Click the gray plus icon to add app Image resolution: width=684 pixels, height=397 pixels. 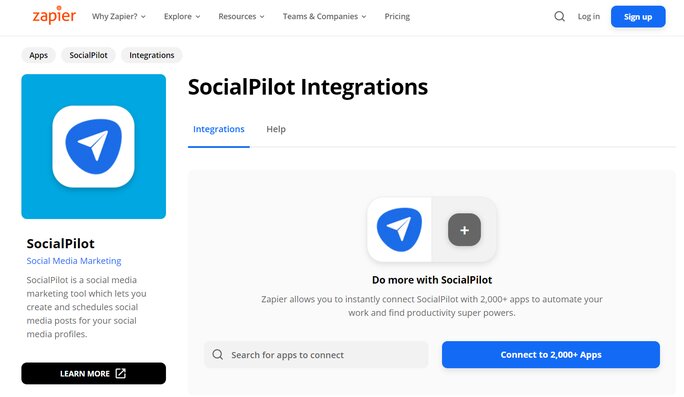tap(464, 229)
